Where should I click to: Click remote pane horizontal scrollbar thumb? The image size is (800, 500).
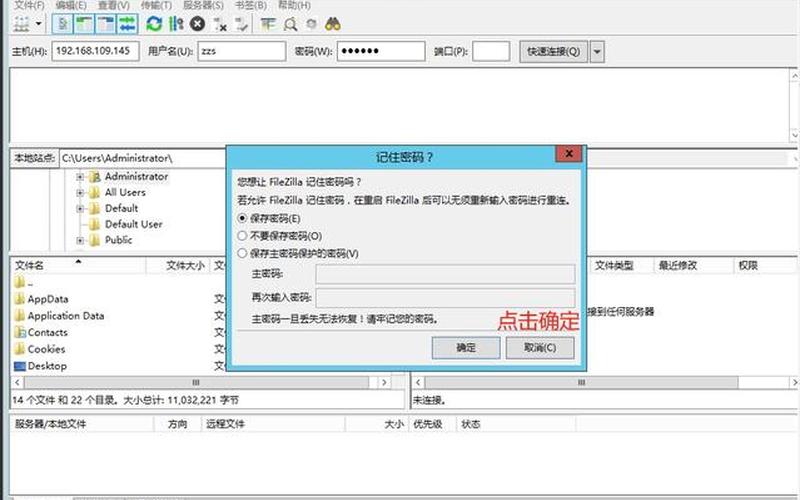coord(582,383)
